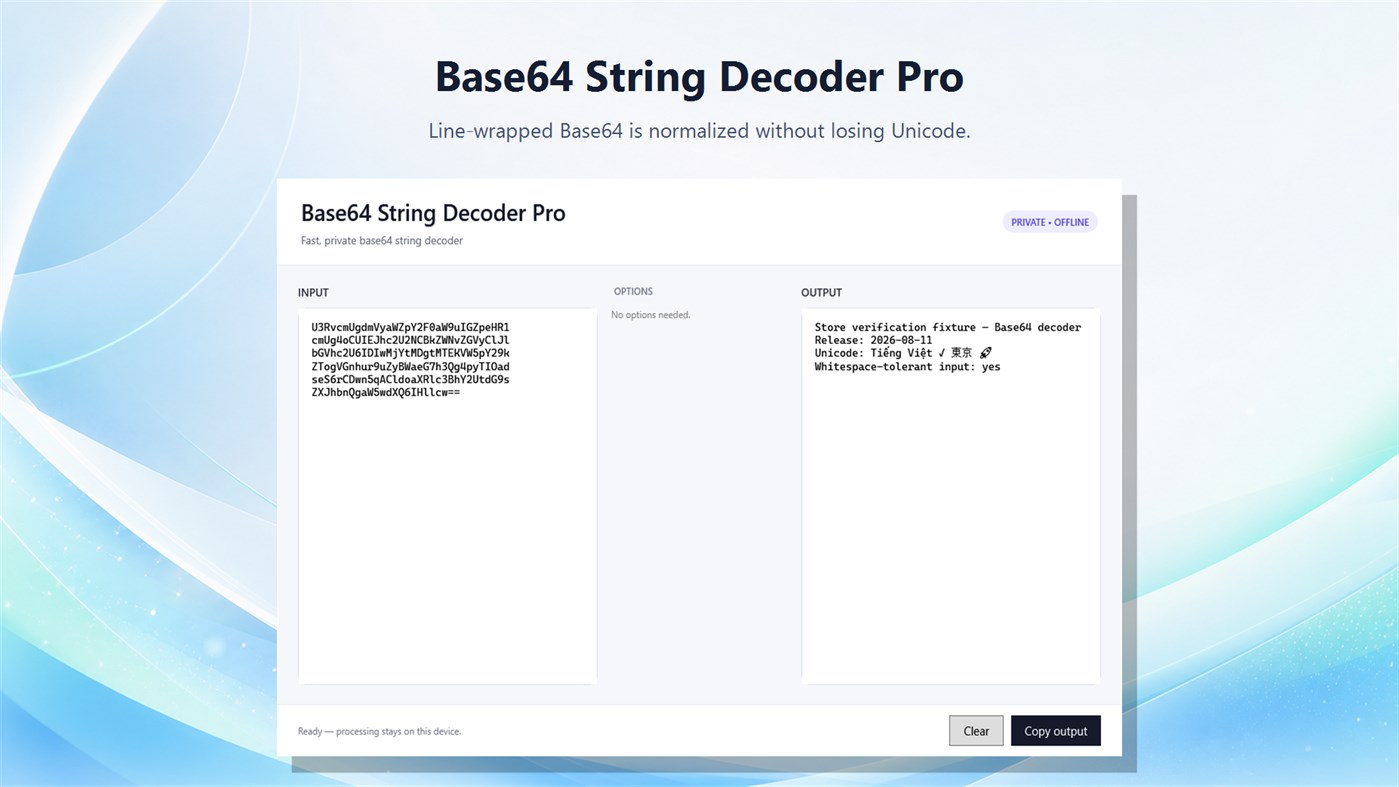Click inside the Base64 input text area
This screenshot has width=1399, height=787.
point(447,496)
